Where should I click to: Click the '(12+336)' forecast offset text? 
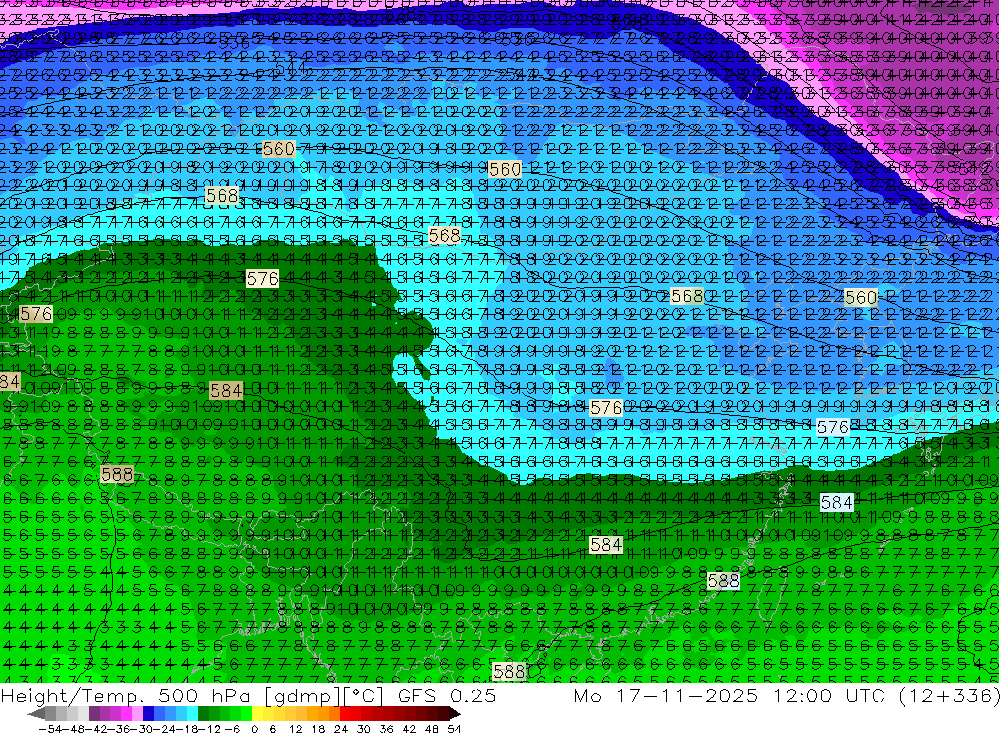(949, 695)
